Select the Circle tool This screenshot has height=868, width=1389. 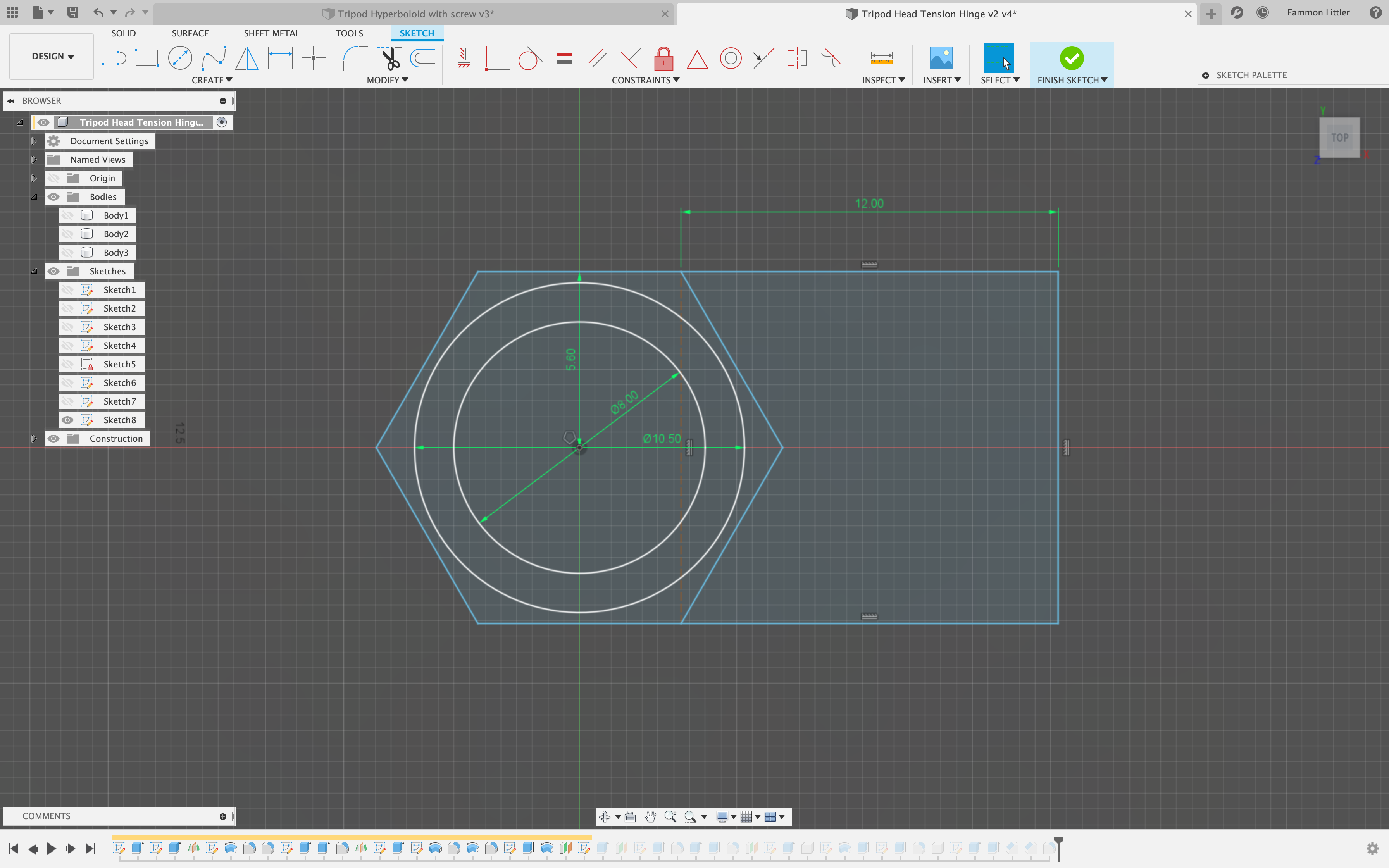coord(180,57)
